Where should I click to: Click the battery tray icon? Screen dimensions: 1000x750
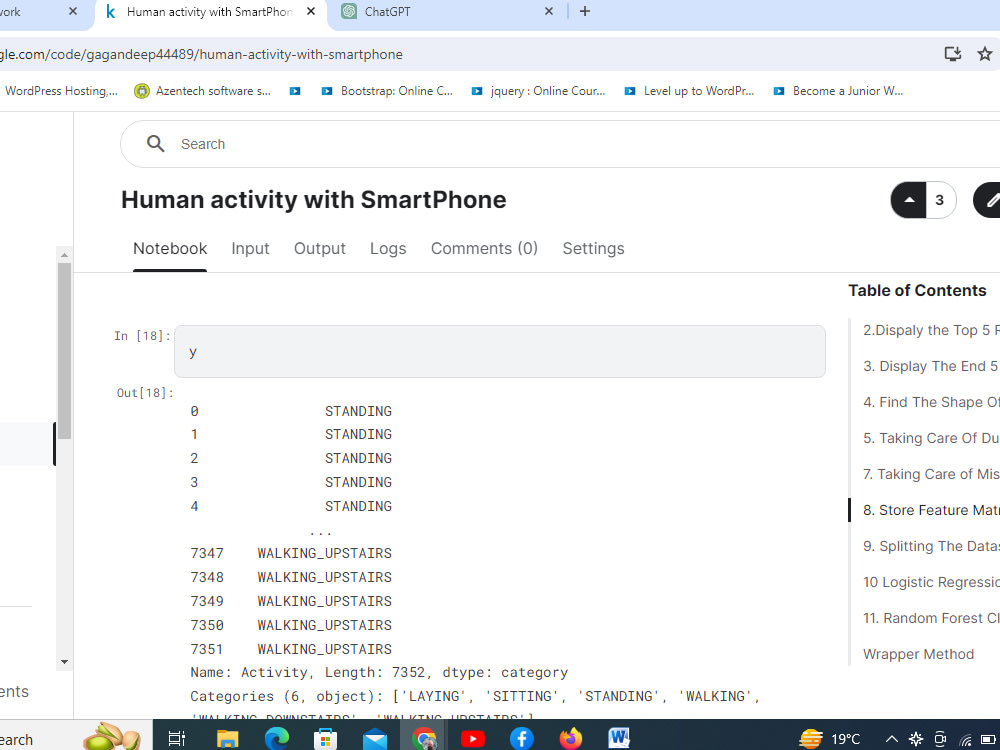[x=988, y=739]
